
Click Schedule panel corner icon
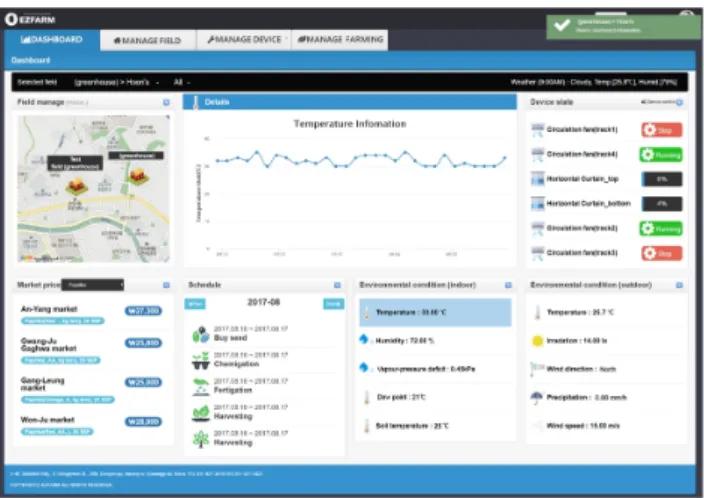point(337,285)
